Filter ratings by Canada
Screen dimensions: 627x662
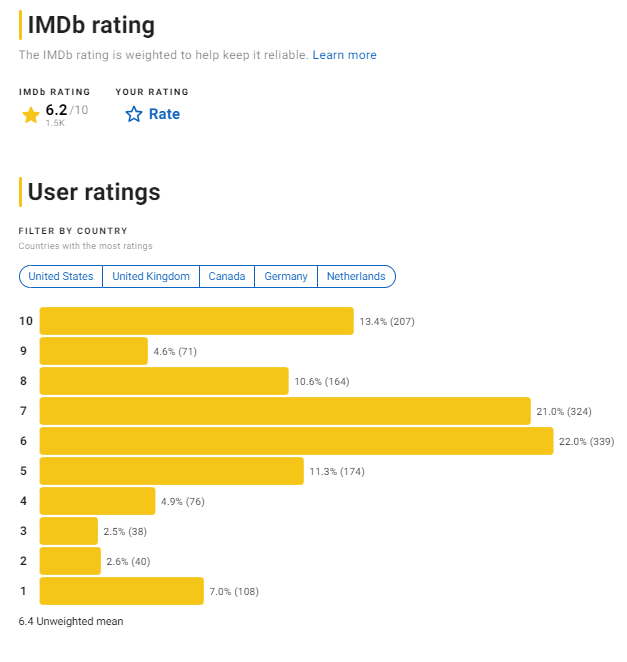(x=227, y=277)
